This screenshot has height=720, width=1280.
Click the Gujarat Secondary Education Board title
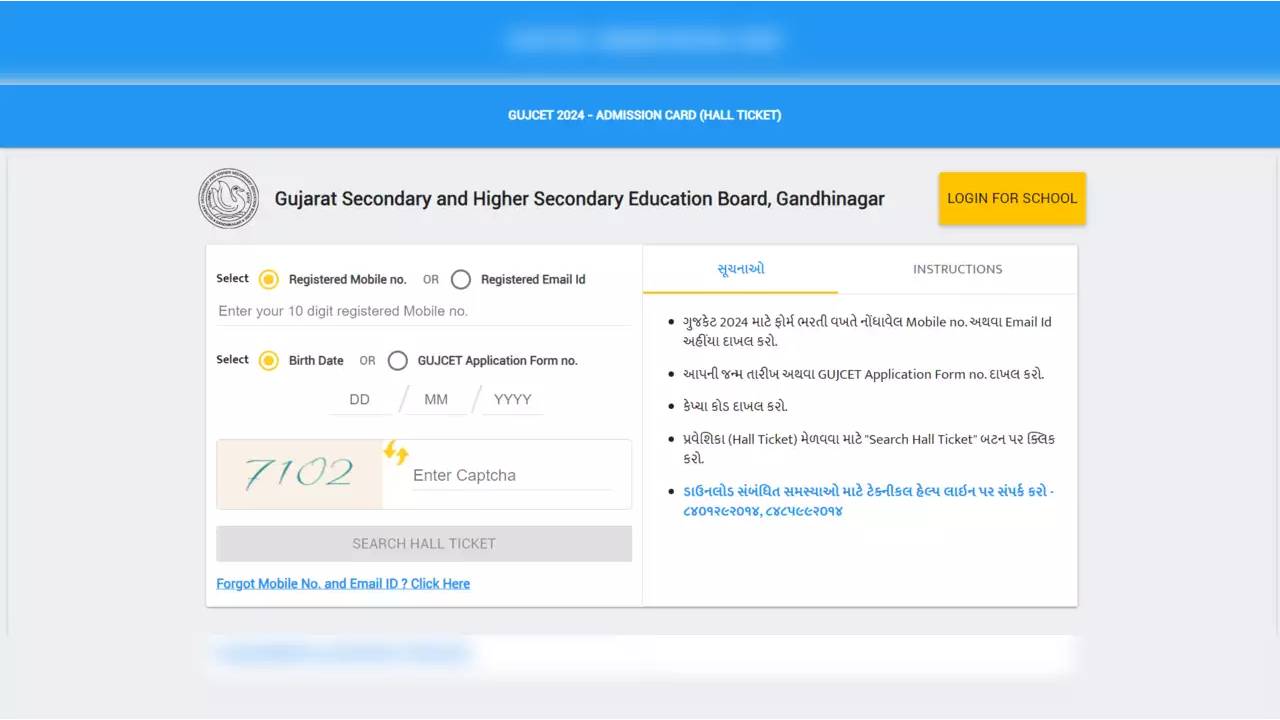[580, 199]
